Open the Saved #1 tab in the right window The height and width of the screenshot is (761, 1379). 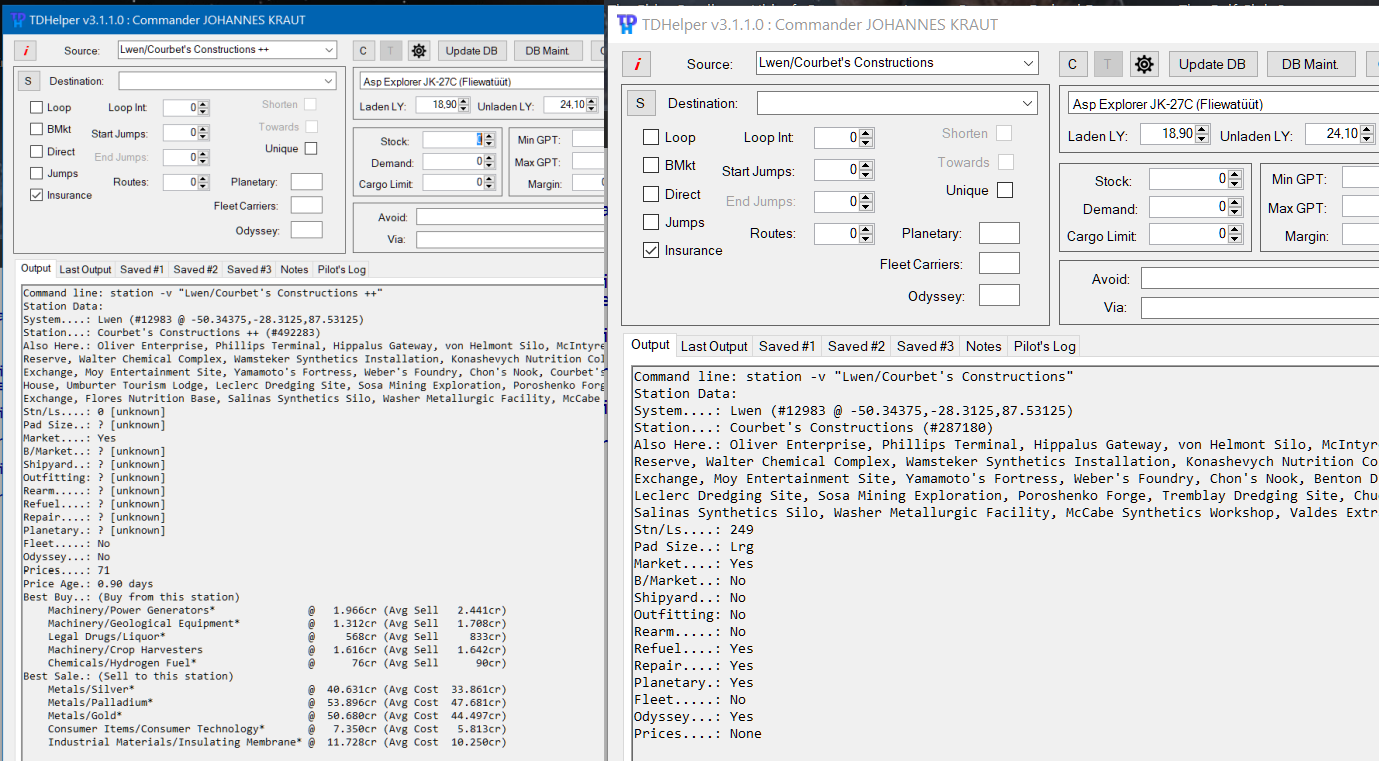click(x=787, y=346)
